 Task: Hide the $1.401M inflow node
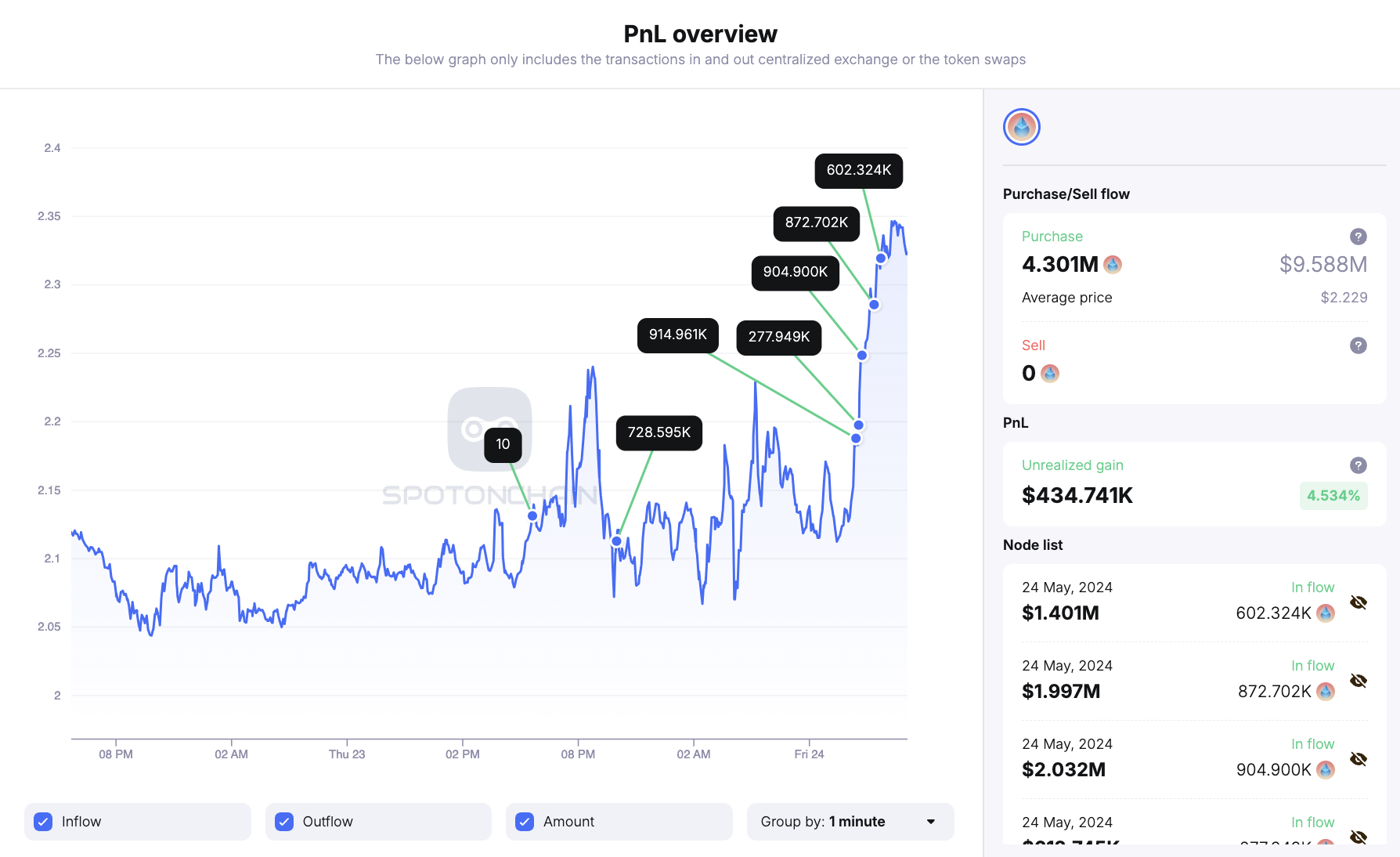(1359, 602)
